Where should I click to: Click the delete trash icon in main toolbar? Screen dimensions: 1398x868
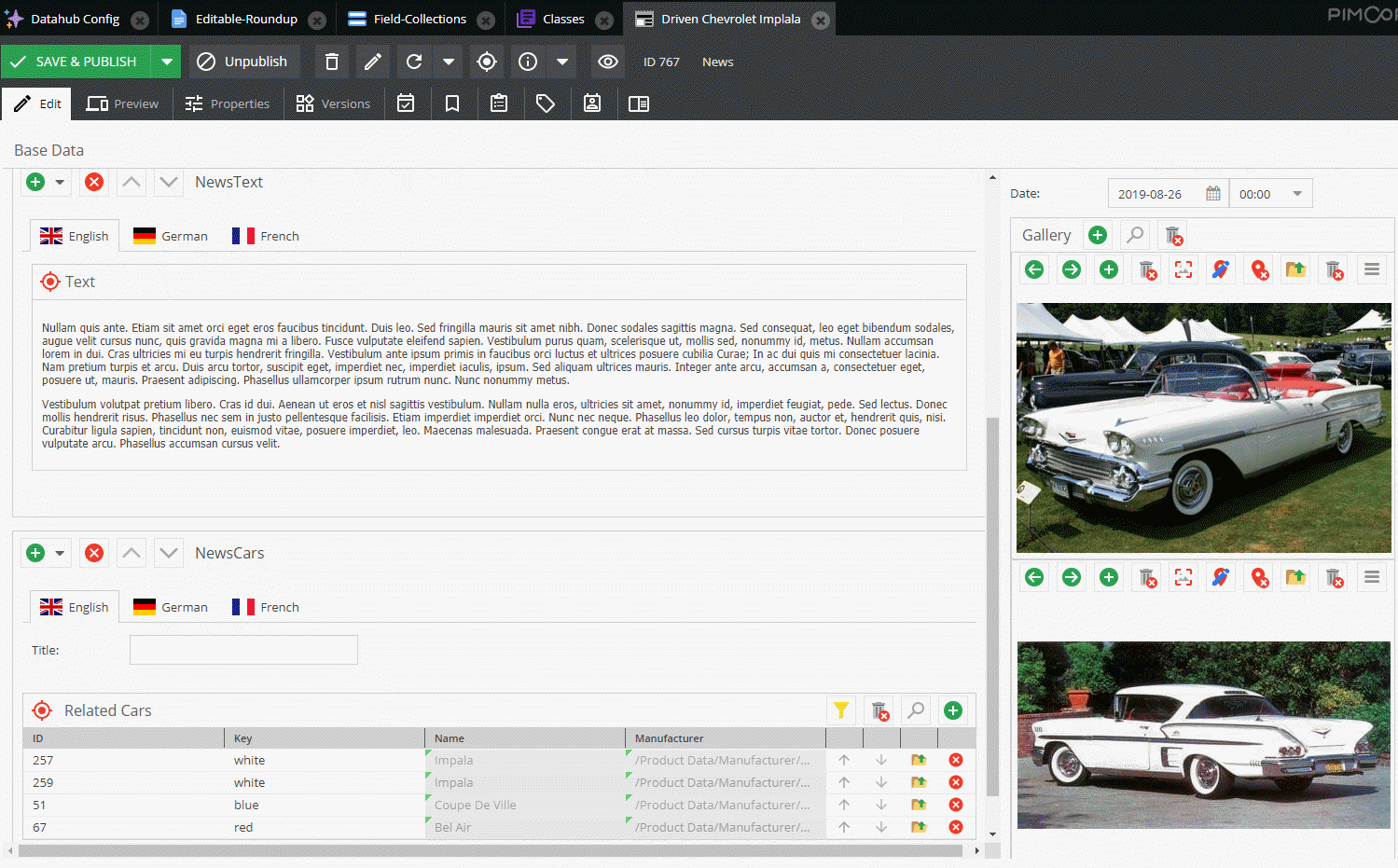pyautogui.click(x=331, y=62)
